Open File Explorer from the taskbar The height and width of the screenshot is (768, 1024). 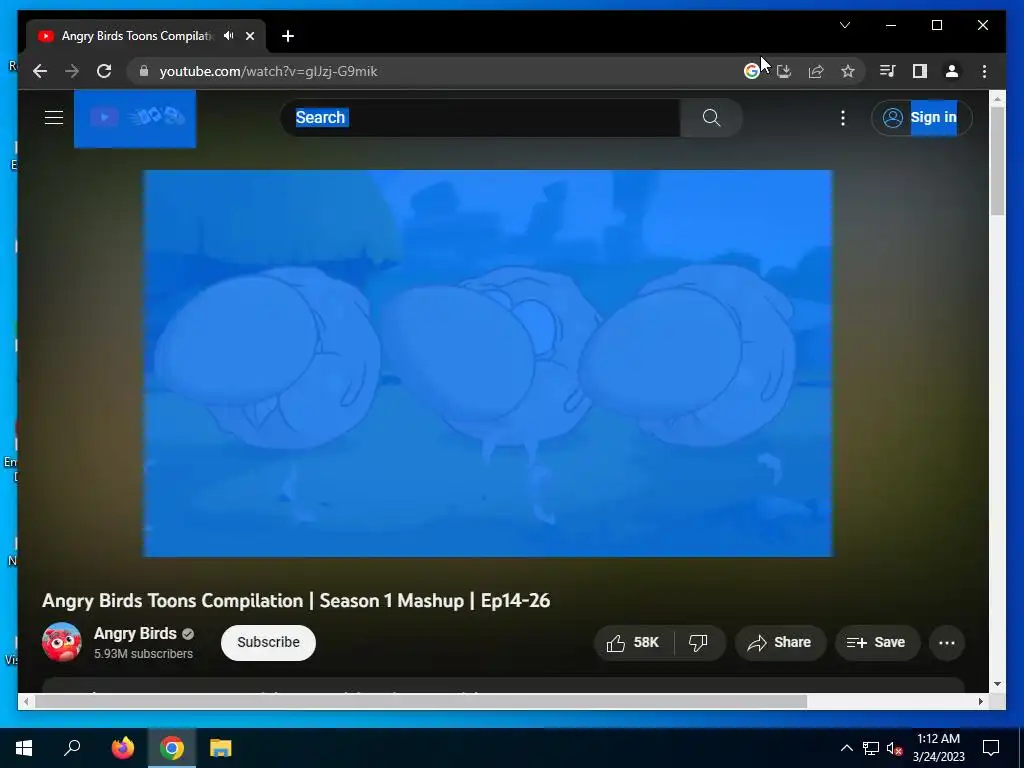click(221, 748)
